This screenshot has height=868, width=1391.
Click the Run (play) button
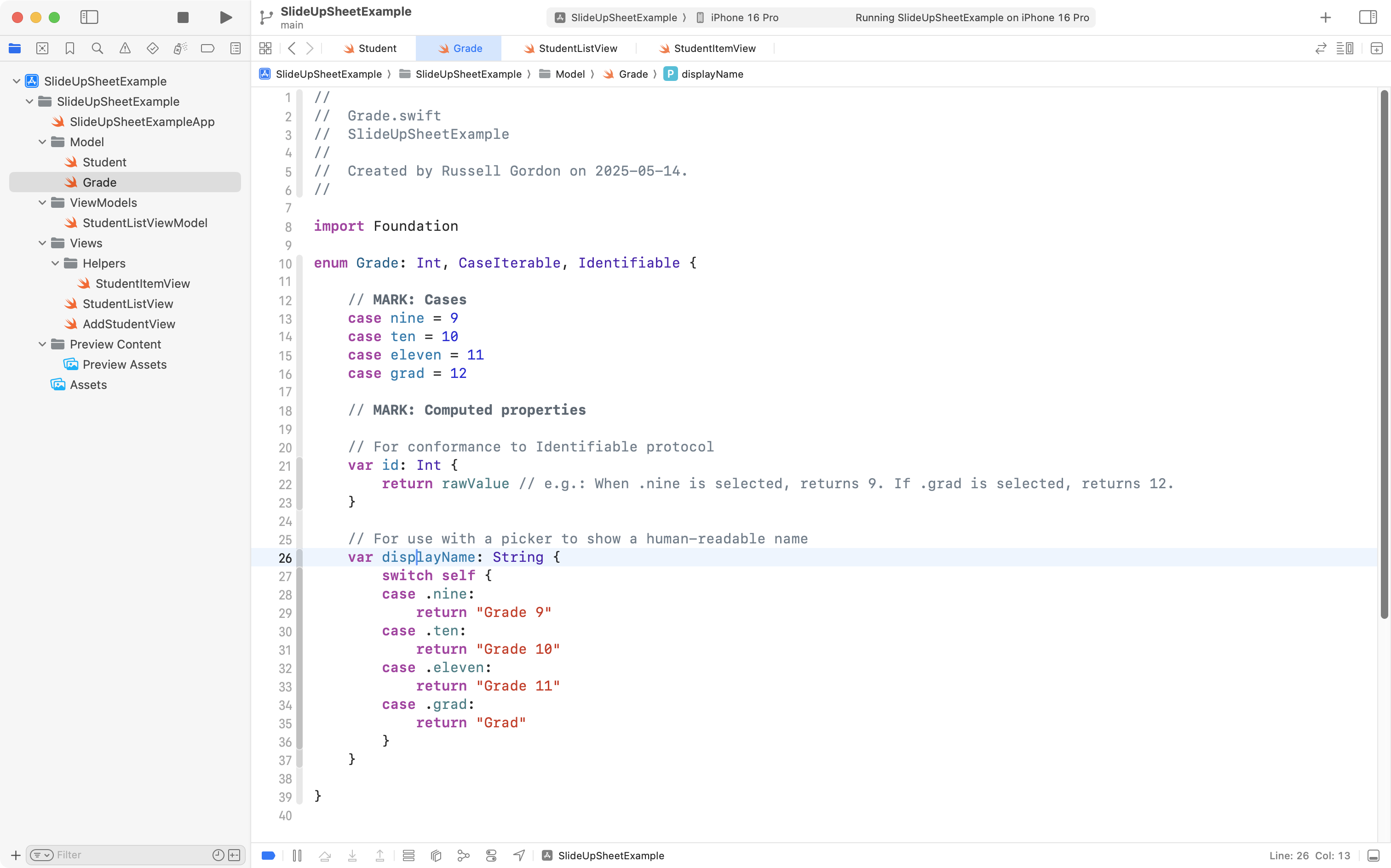click(226, 17)
